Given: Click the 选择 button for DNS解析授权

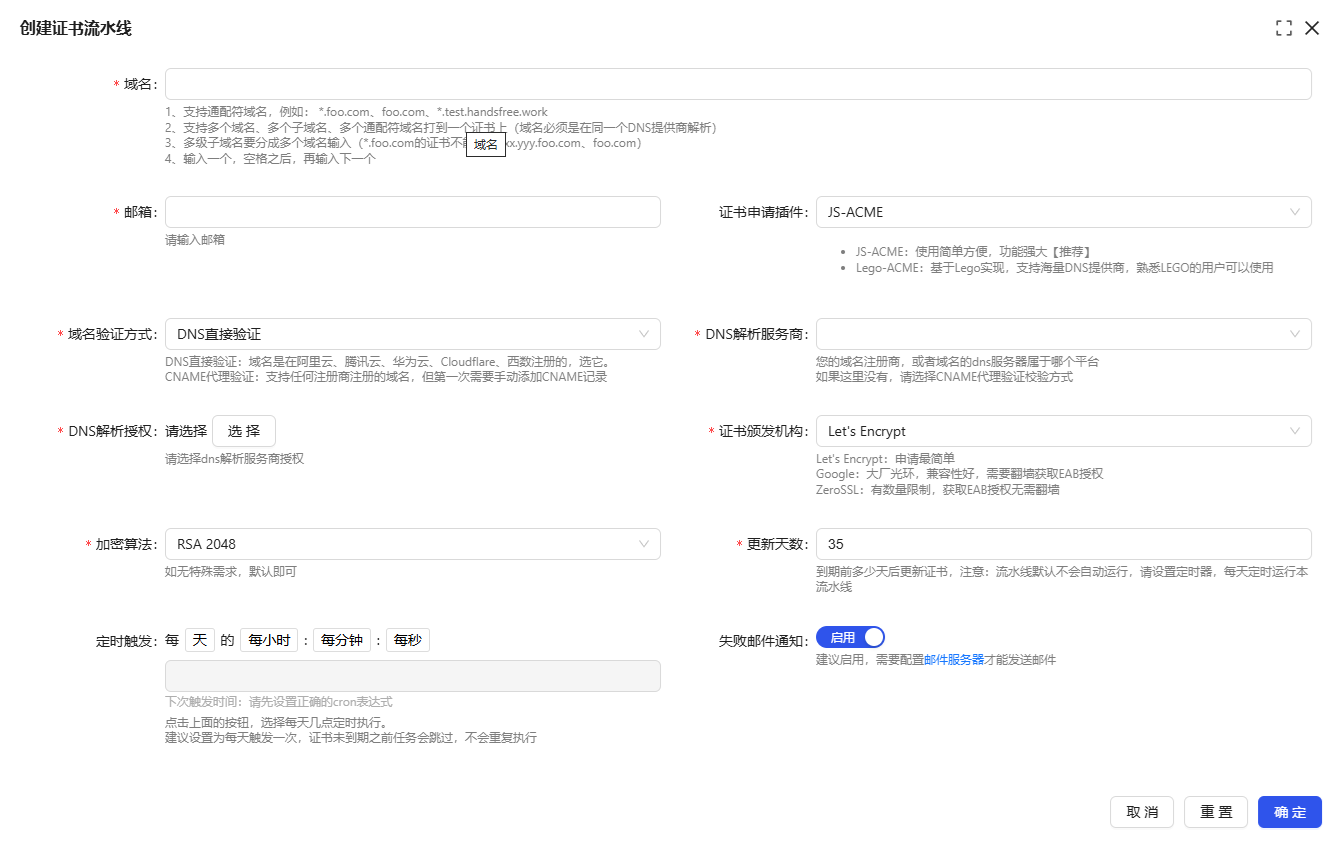Looking at the screenshot, I should coord(243,431).
